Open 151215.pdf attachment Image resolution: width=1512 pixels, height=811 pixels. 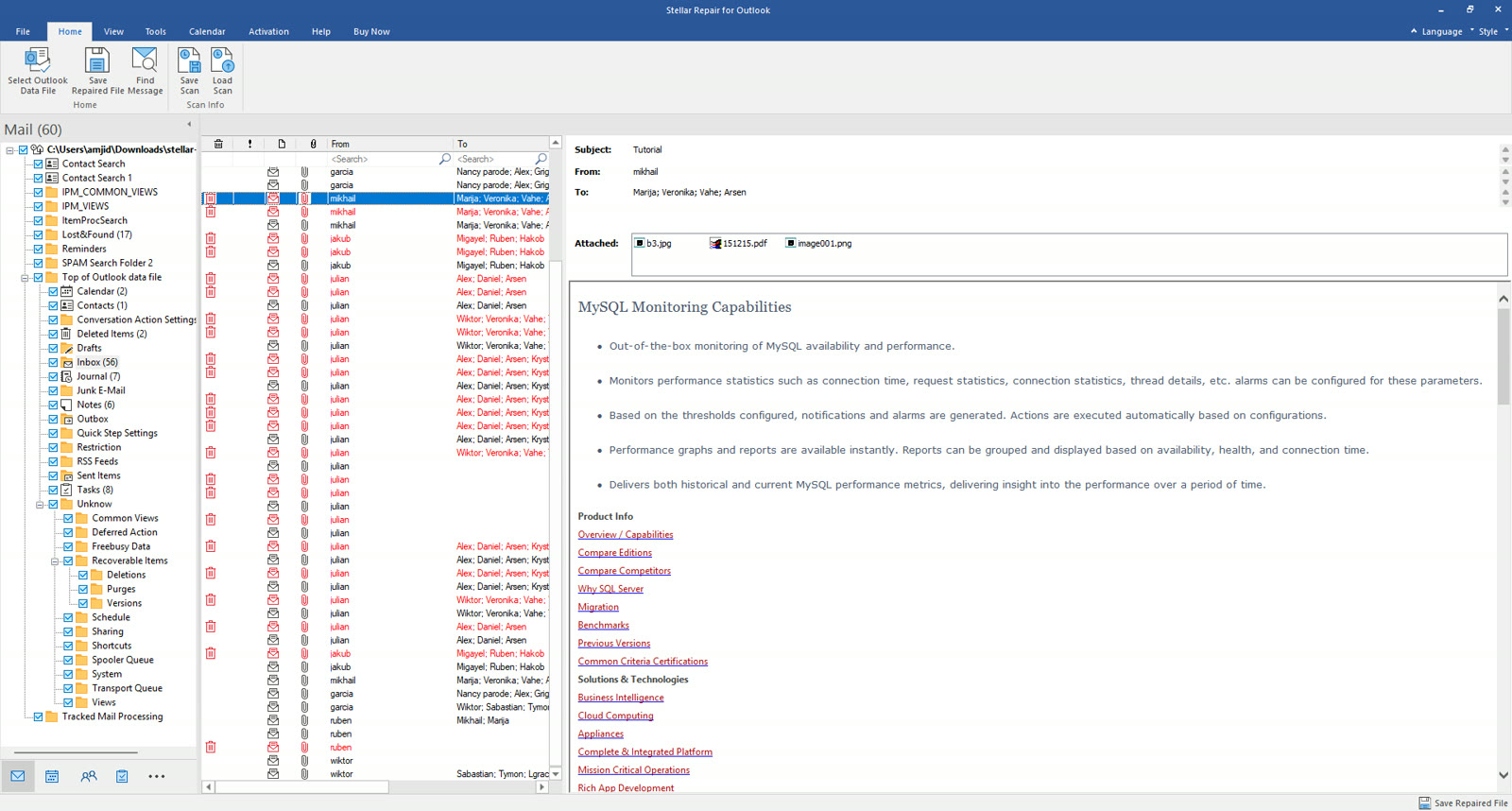738,243
